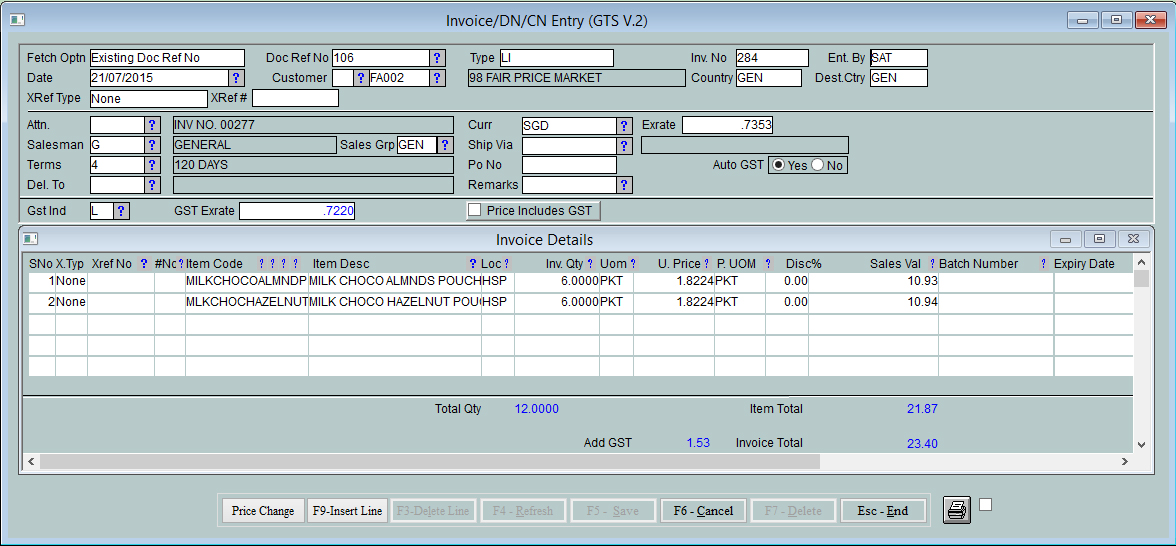Screen dimensions: 1176x546
Task: Open Date lookup help icon
Action: pos(236,78)
